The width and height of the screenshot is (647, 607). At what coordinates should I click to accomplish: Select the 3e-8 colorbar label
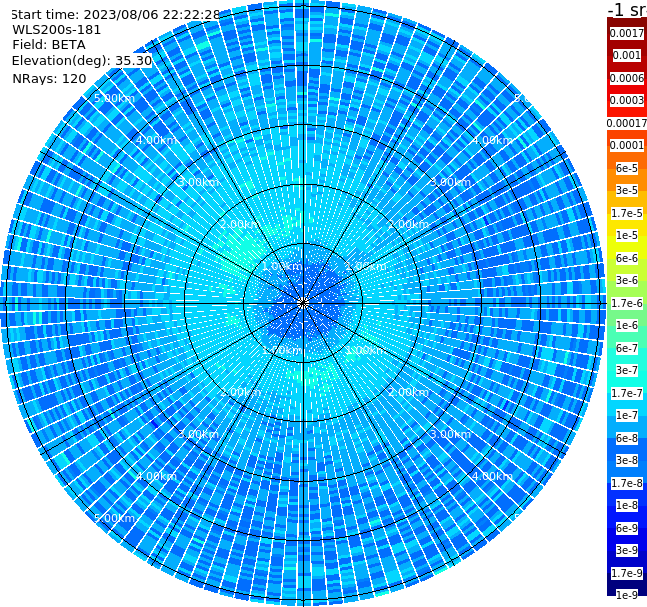[627, 460]
